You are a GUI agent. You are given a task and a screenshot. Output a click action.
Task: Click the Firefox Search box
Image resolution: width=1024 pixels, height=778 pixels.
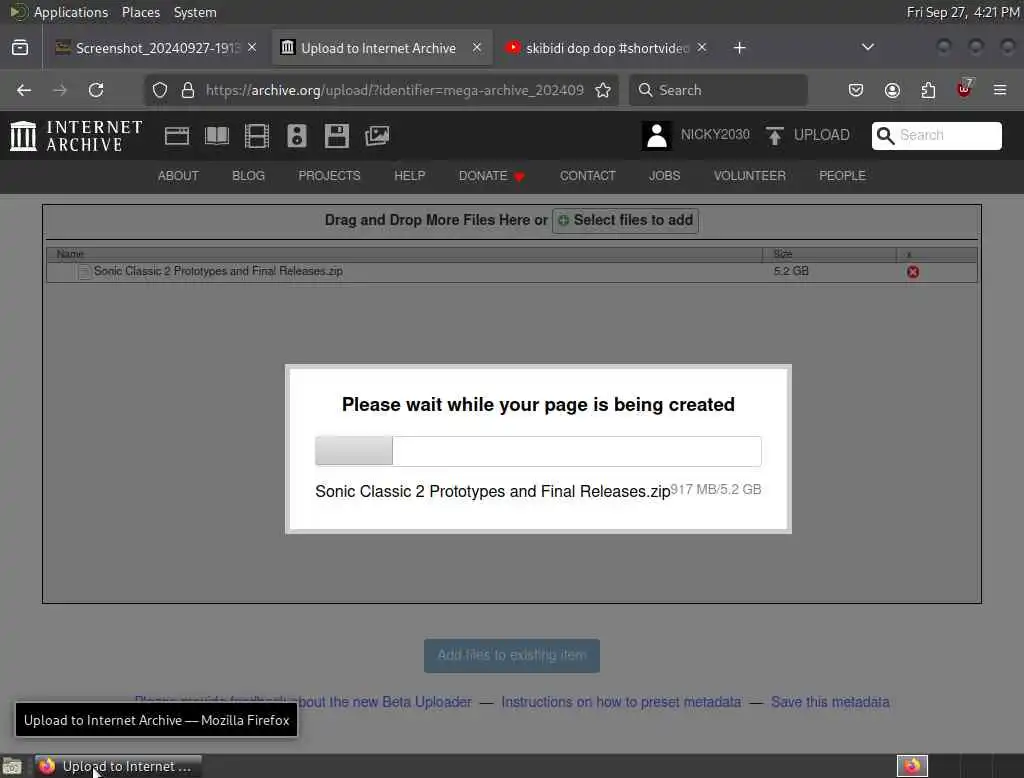tap(718, 90)
